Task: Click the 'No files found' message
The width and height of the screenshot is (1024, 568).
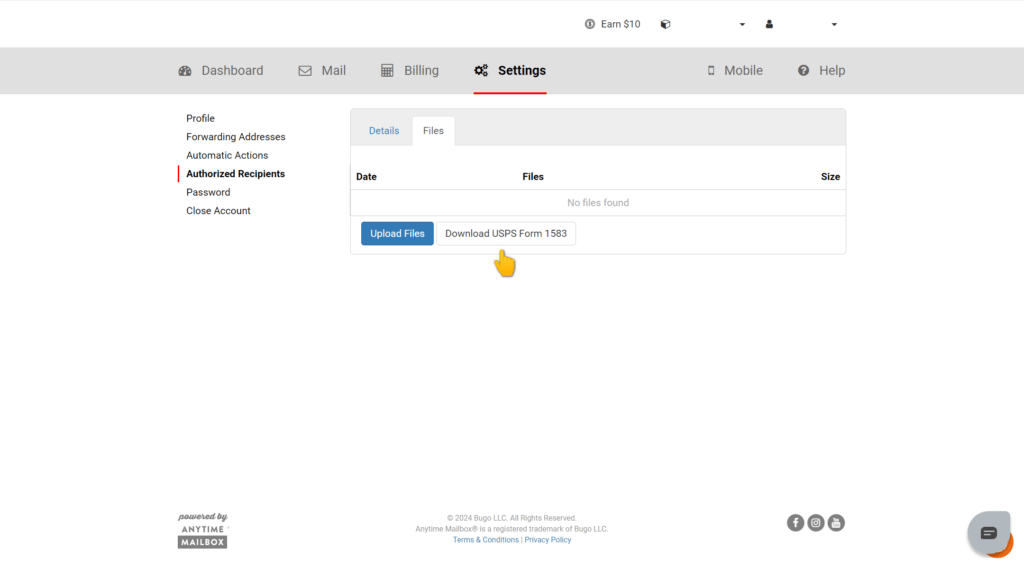Action: coord(598,202)
